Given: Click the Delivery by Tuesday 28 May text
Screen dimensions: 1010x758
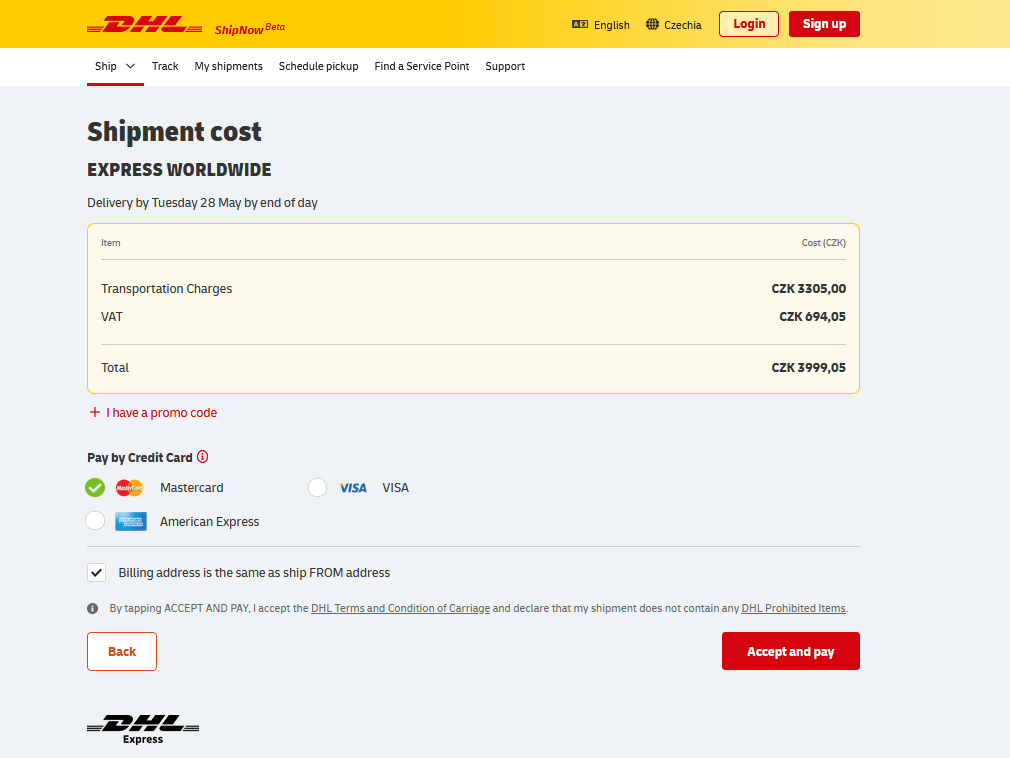Looking at the screenshot, I should [x=202, y=203].
